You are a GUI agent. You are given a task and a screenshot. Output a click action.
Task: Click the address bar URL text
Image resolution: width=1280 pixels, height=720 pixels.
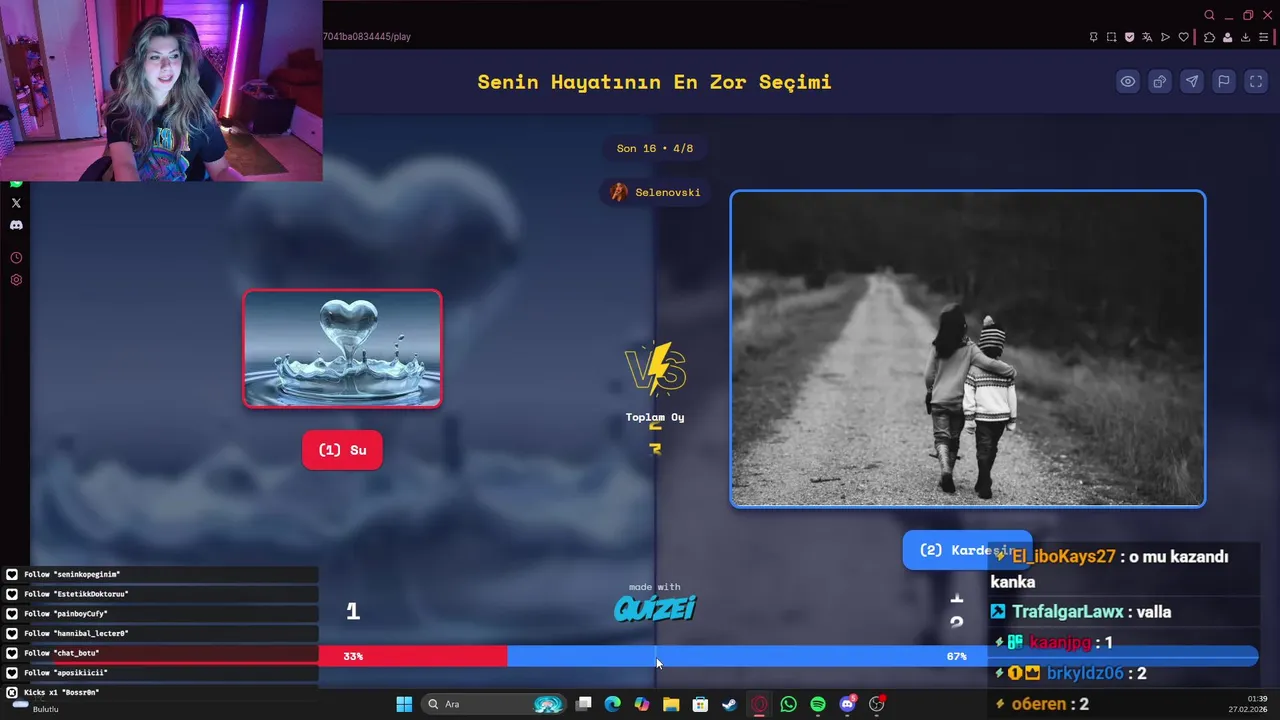pyautogui.click(x=367, y=37)
